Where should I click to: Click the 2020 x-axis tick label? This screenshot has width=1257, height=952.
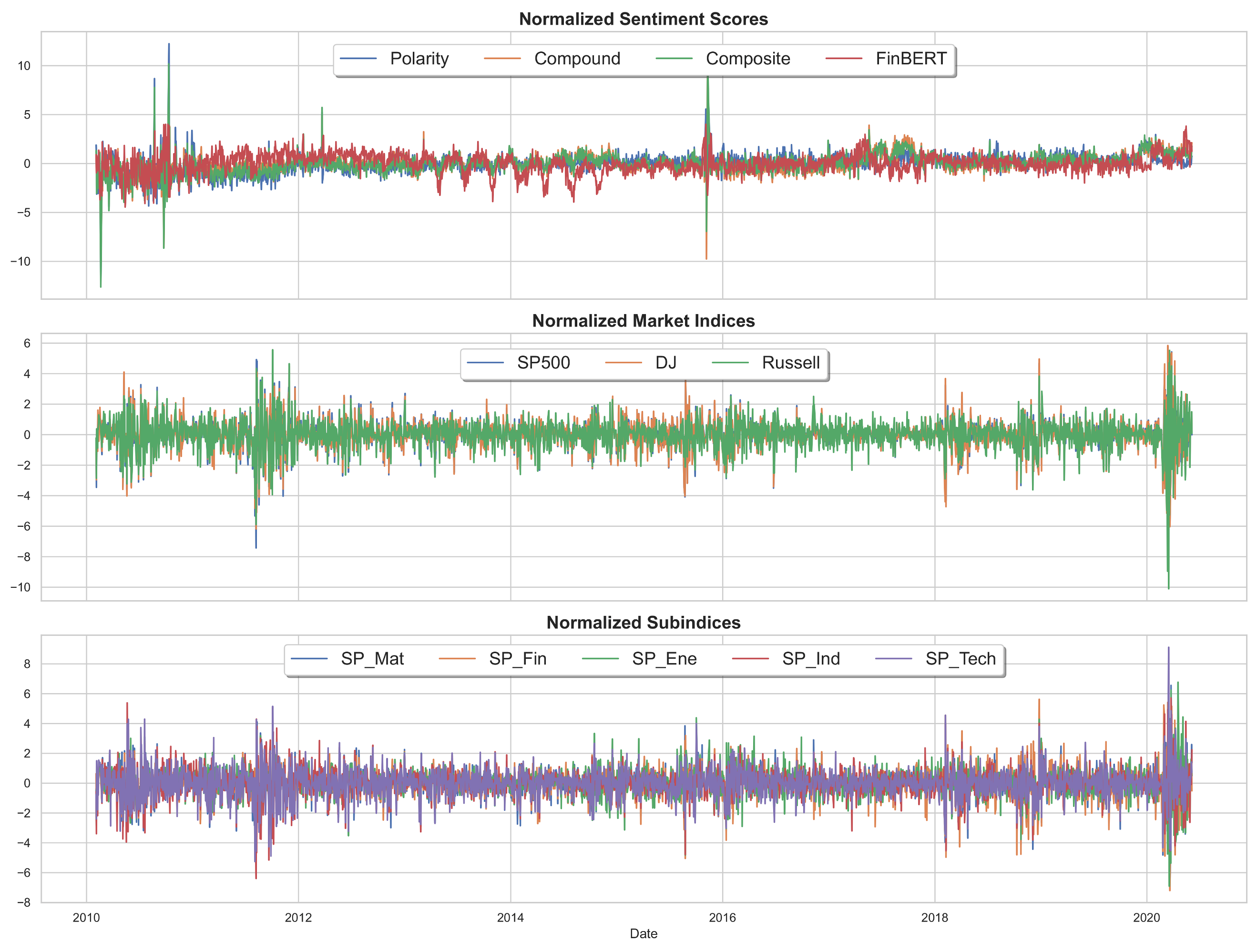click(x=1146, y=918)
